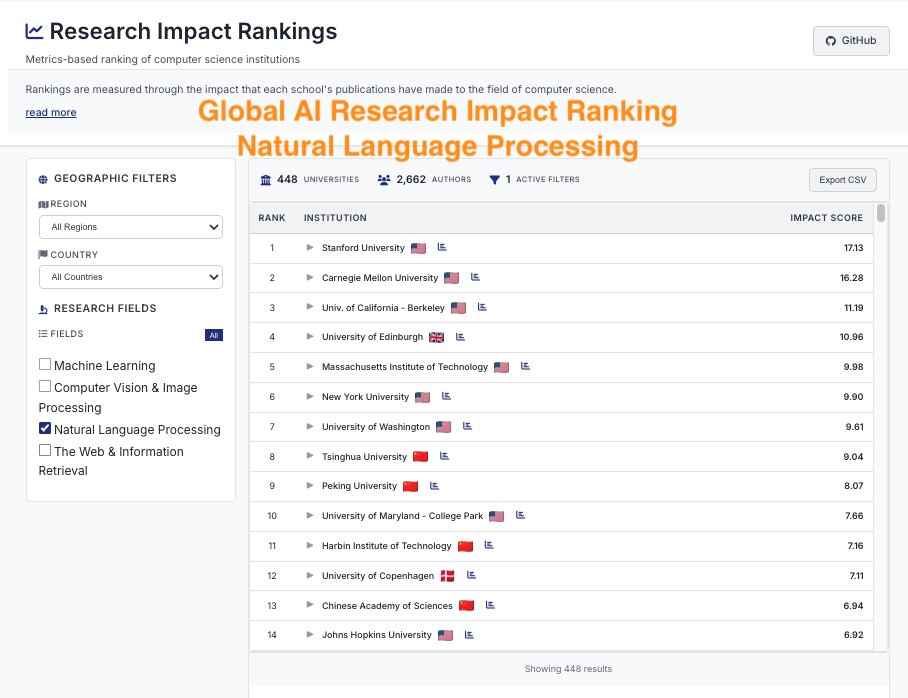Click the globe icon by Geographic Filters
The image size is (908, 698).
click(43, 179)
